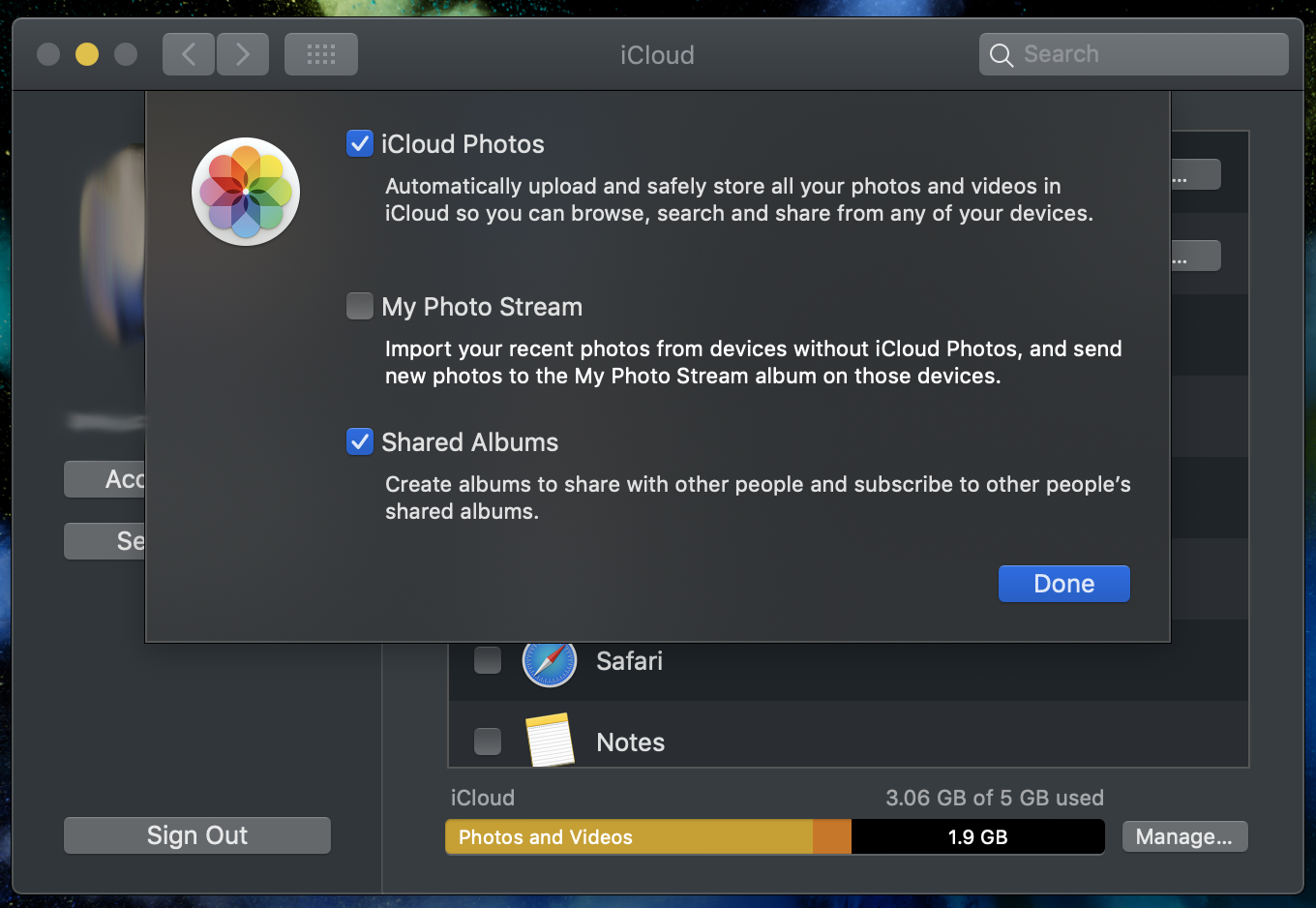The height and width of the screenshot is (908, 1316).
Task: Go forward with the right arrow button
Action: tap(243, 54)
